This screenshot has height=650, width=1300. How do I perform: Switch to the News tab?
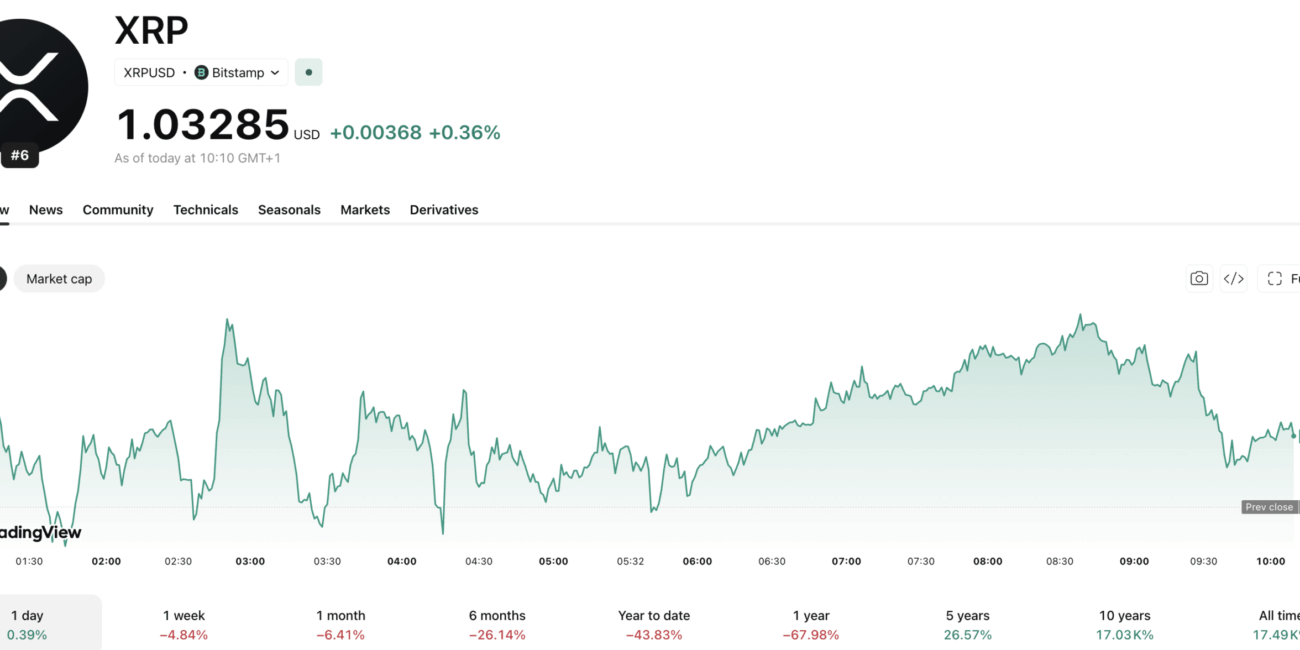click(46, 210)
